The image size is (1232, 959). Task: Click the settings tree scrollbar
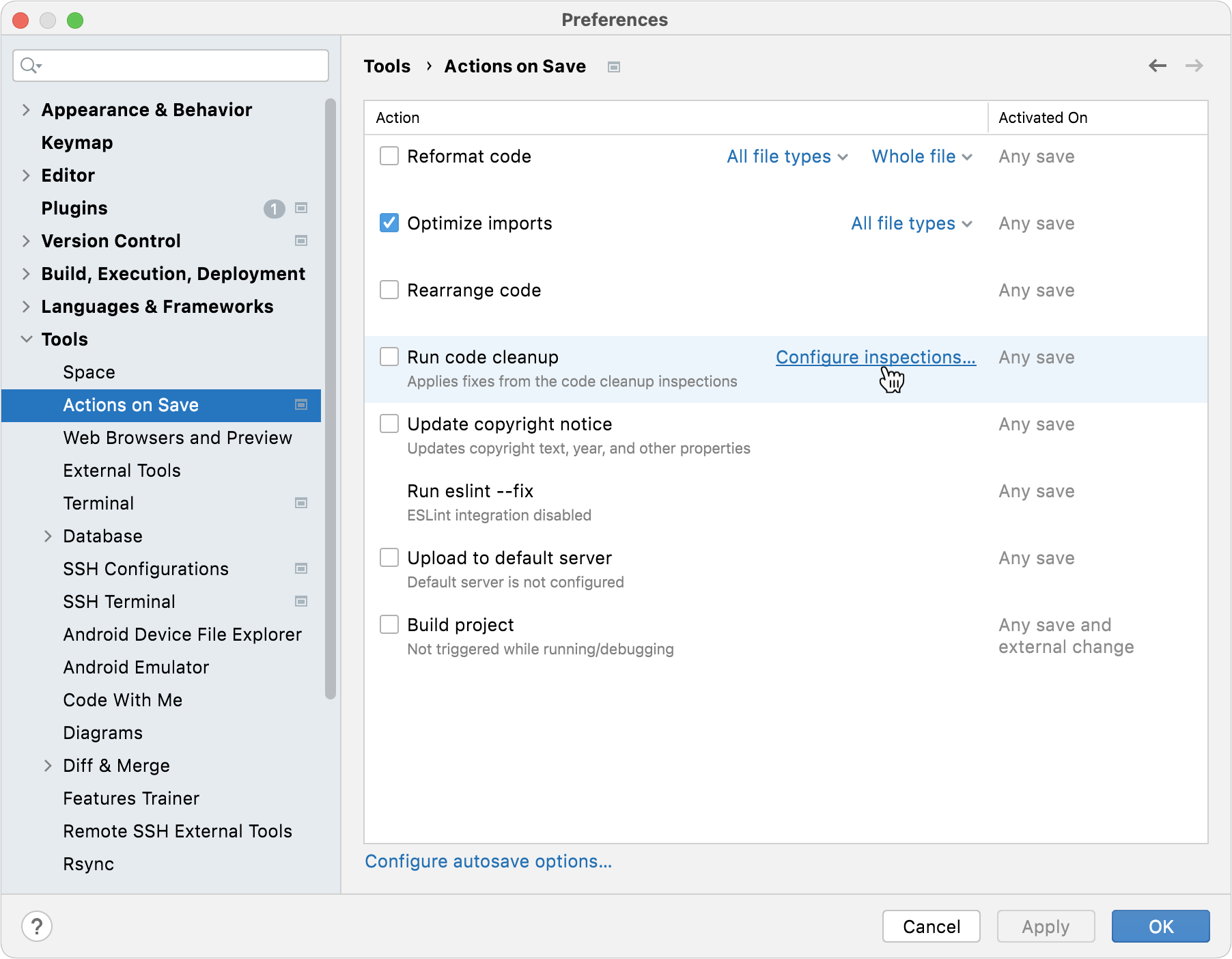coord(331,399)
